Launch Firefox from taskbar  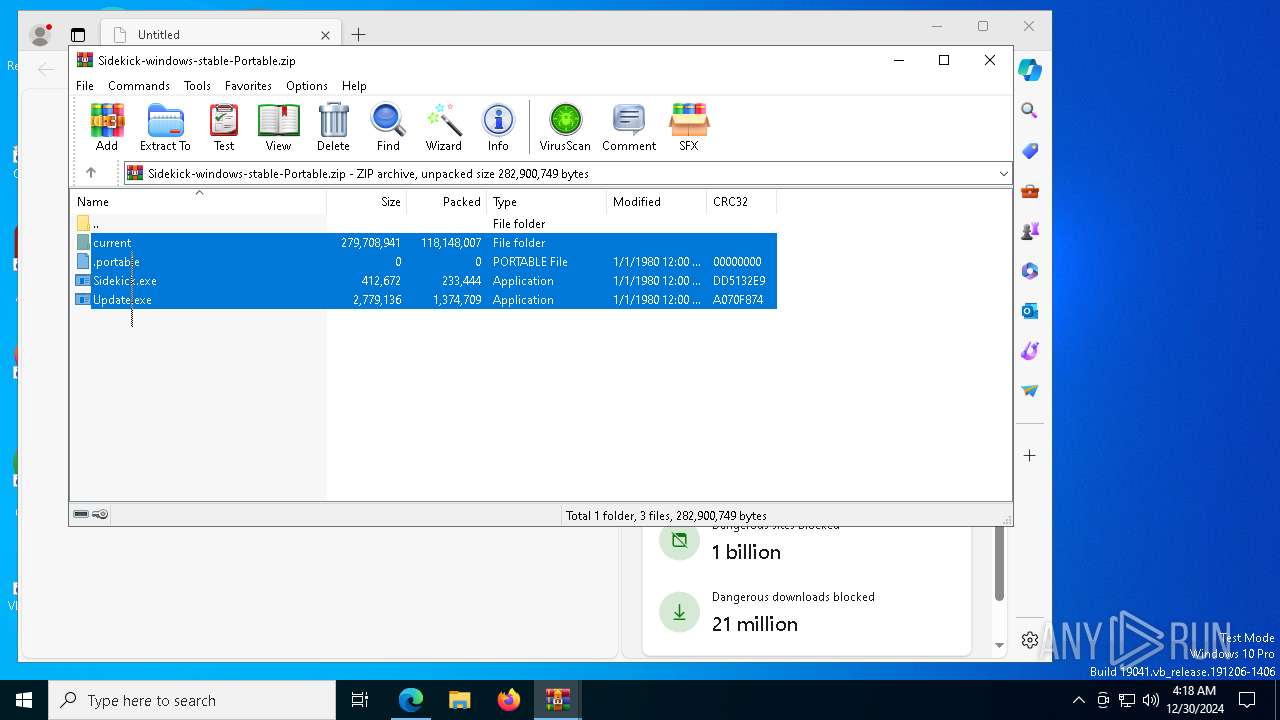point(508,700)
